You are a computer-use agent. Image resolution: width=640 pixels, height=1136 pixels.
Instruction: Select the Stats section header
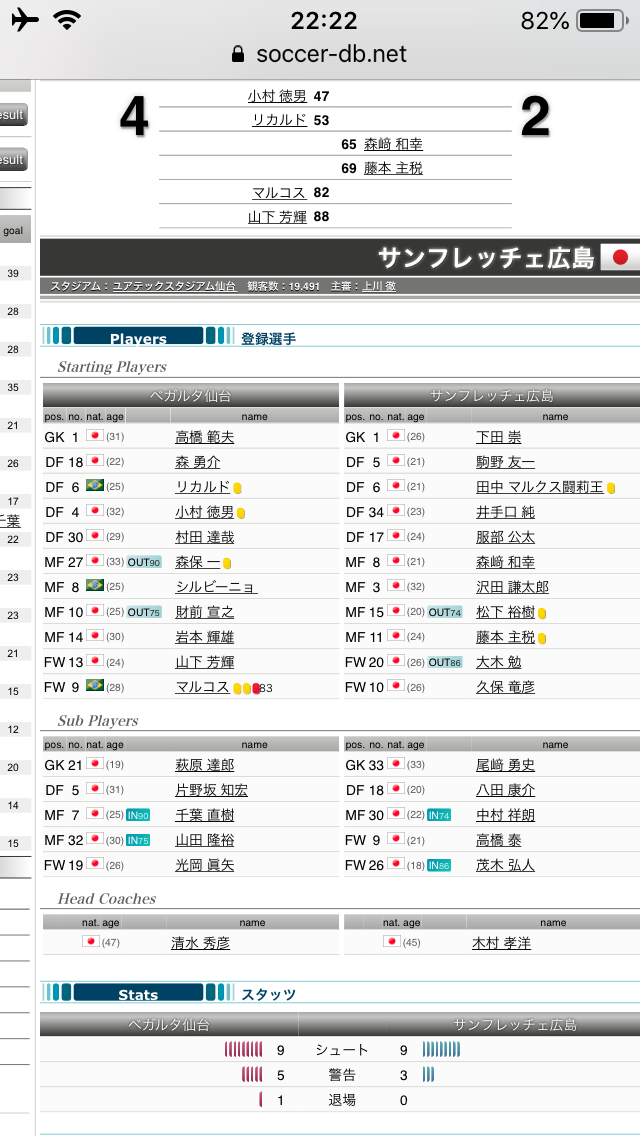tap(138, 994)
